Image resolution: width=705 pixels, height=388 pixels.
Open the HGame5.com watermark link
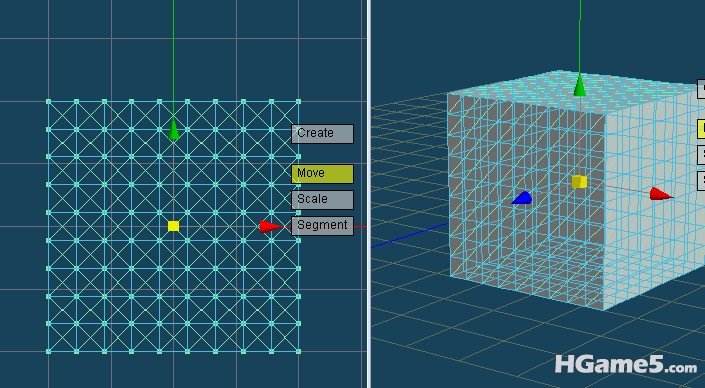[626, 365]
